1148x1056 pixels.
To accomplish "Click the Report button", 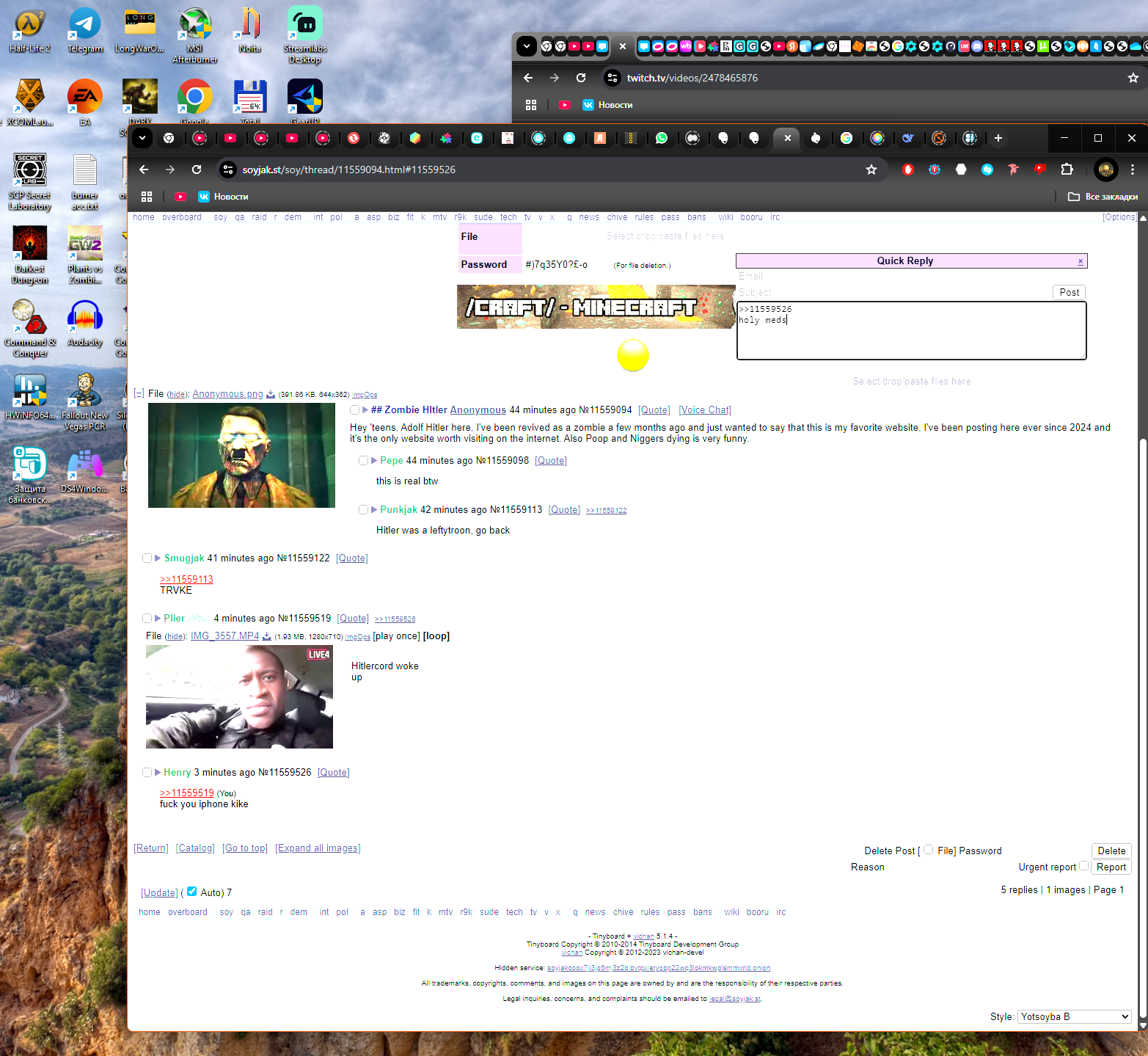I will (x=1111, y=867).
